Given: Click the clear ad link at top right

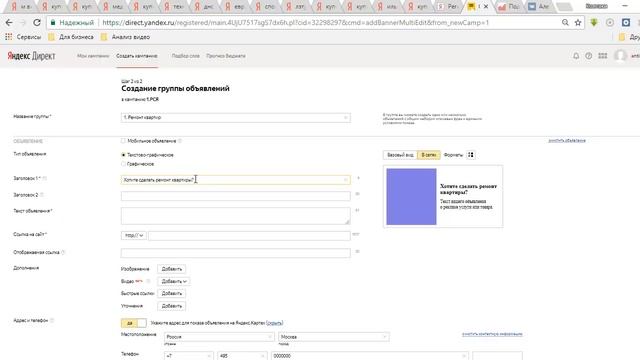Looking at the screenshot, I should click(x=567, y=140).
